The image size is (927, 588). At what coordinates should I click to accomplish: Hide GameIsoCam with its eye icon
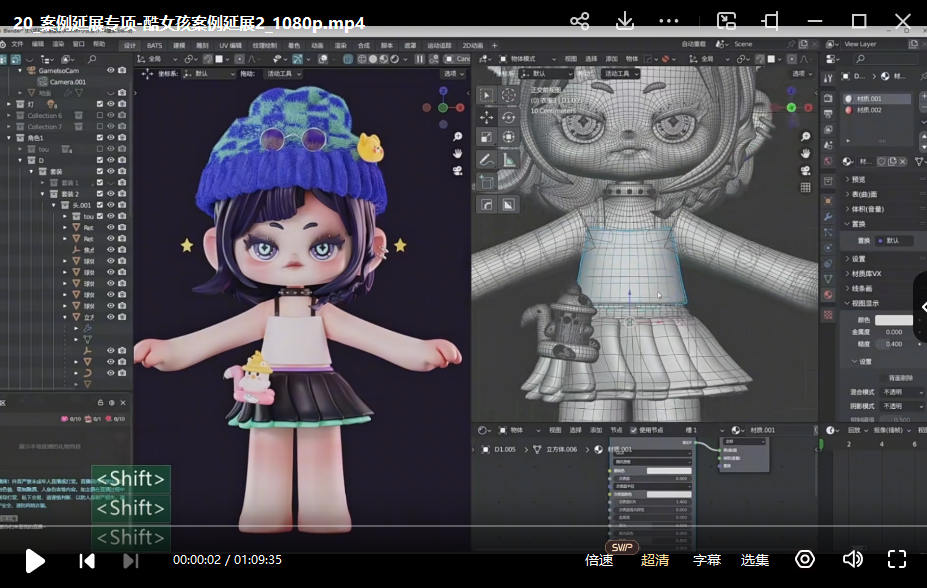coord(111,71)
